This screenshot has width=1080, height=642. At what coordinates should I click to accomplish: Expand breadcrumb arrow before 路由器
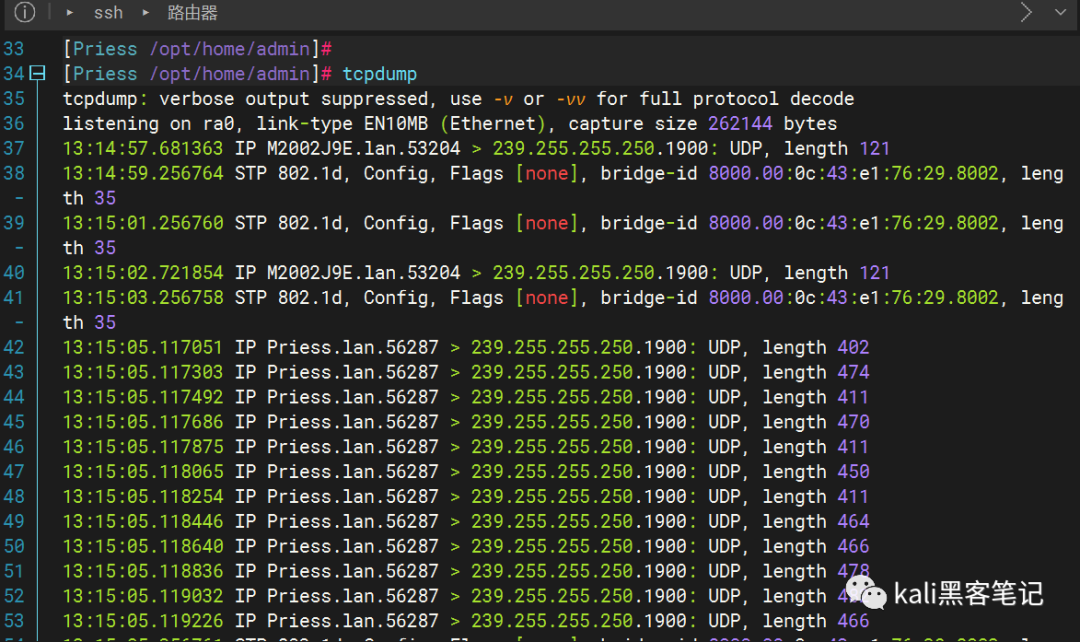(145, 13)
